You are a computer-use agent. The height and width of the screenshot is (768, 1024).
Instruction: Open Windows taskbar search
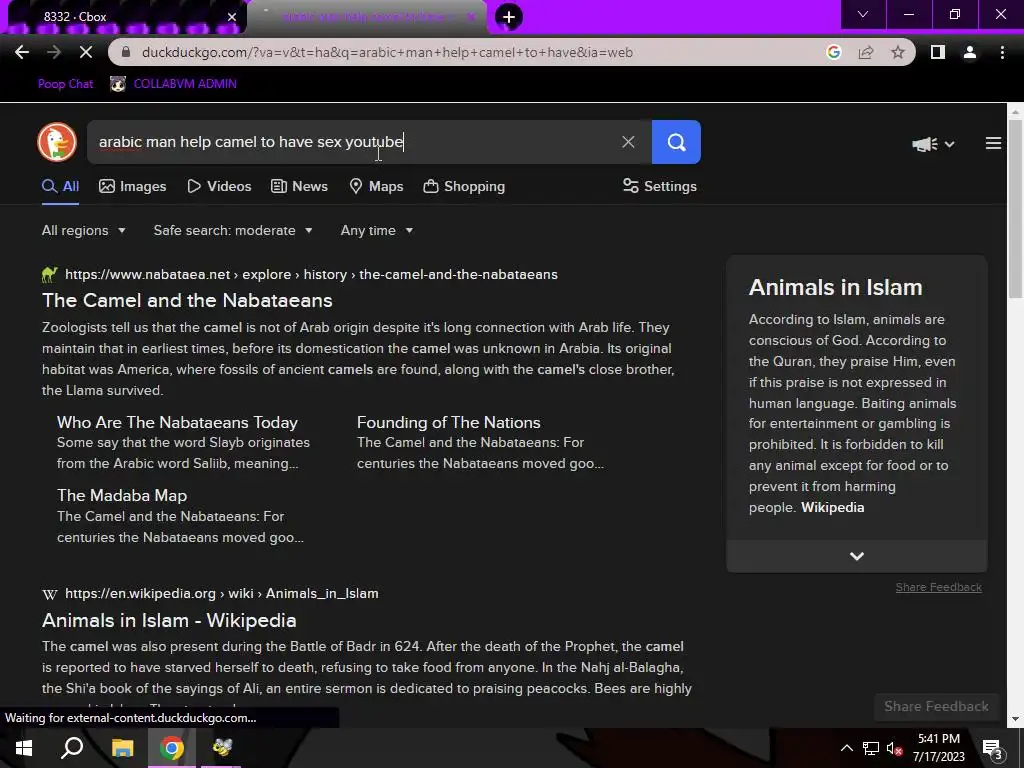72,748
